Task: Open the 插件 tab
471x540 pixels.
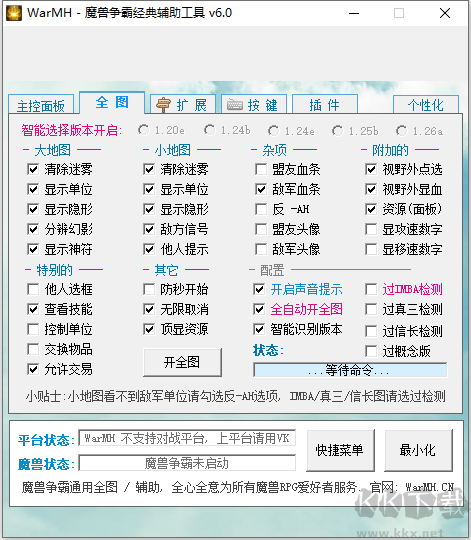Action: pos(325,105)
